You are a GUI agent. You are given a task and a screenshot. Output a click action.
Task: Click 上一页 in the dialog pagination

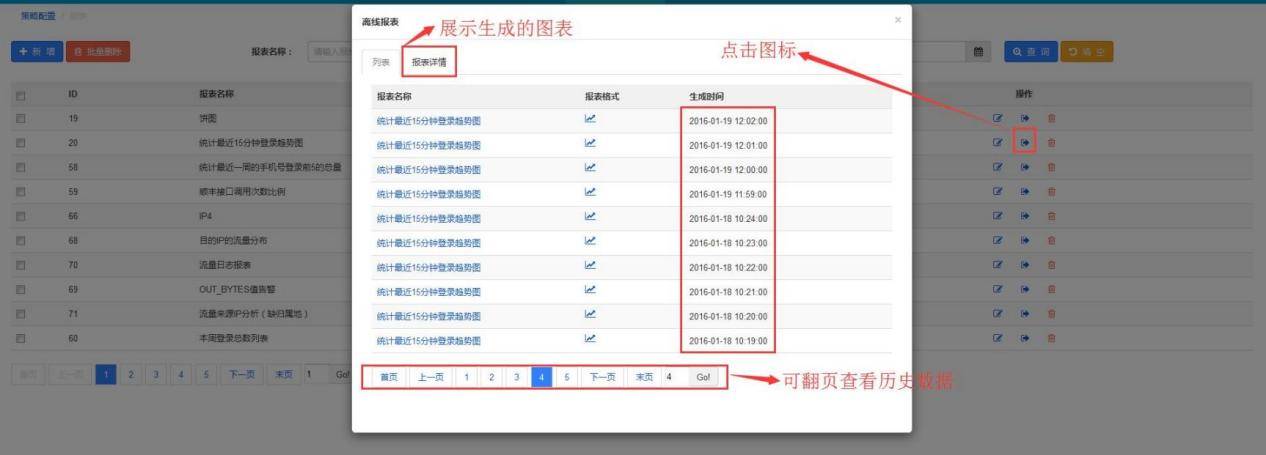tap(430, 378)
